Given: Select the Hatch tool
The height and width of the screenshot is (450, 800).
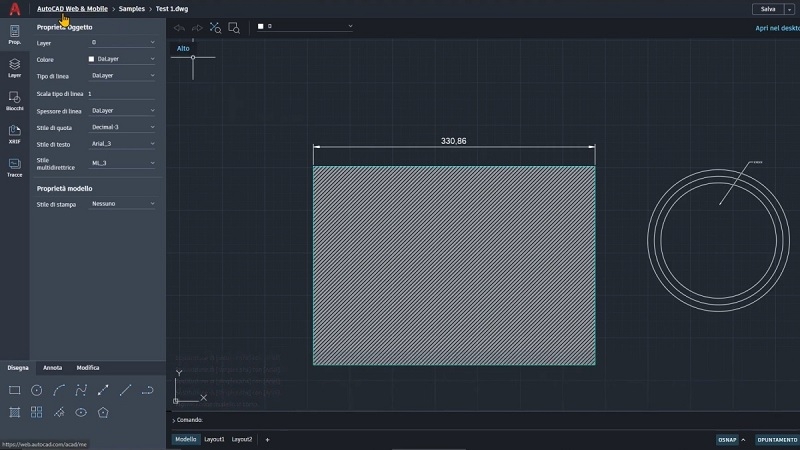Looking at the screenshot, I should 14,412.
